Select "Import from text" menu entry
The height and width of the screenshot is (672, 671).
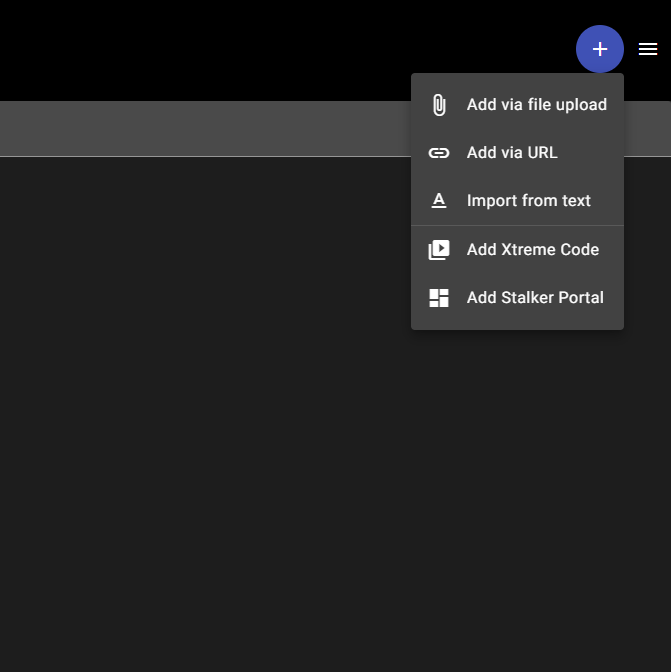pos(528,201)
